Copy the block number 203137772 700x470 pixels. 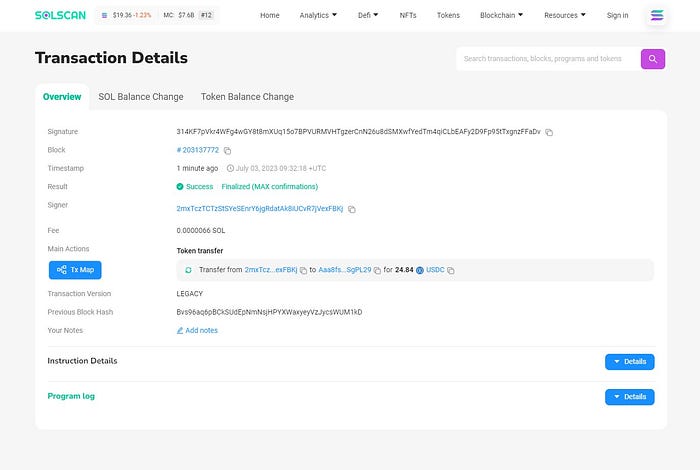coord(227,150)
